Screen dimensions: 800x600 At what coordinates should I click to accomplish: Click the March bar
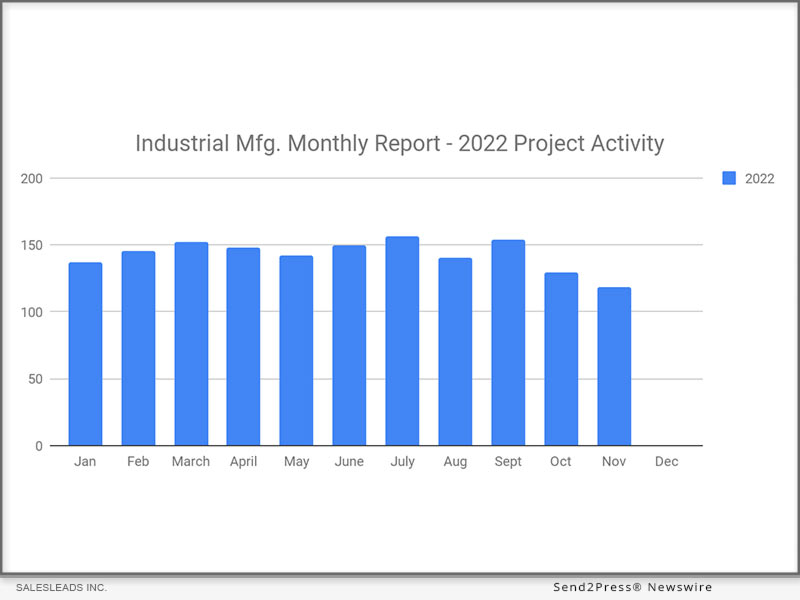tap(191, 344)
